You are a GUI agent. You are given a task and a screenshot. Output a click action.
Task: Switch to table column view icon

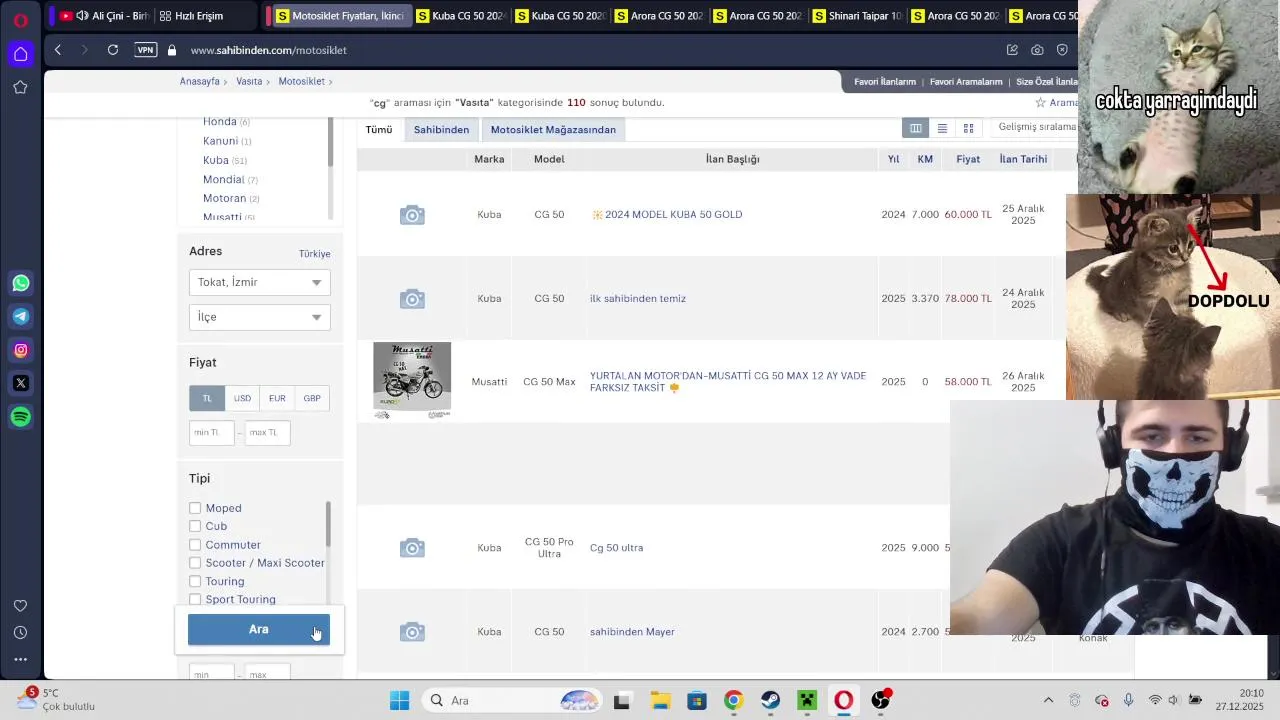click(915, 128)
